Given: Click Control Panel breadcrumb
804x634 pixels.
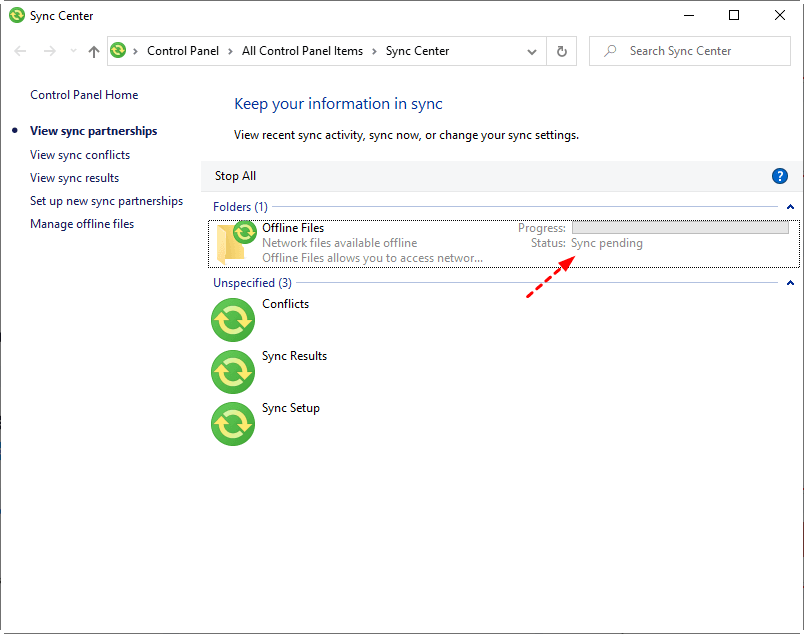Looking at the screenshot, I should 183,51.
